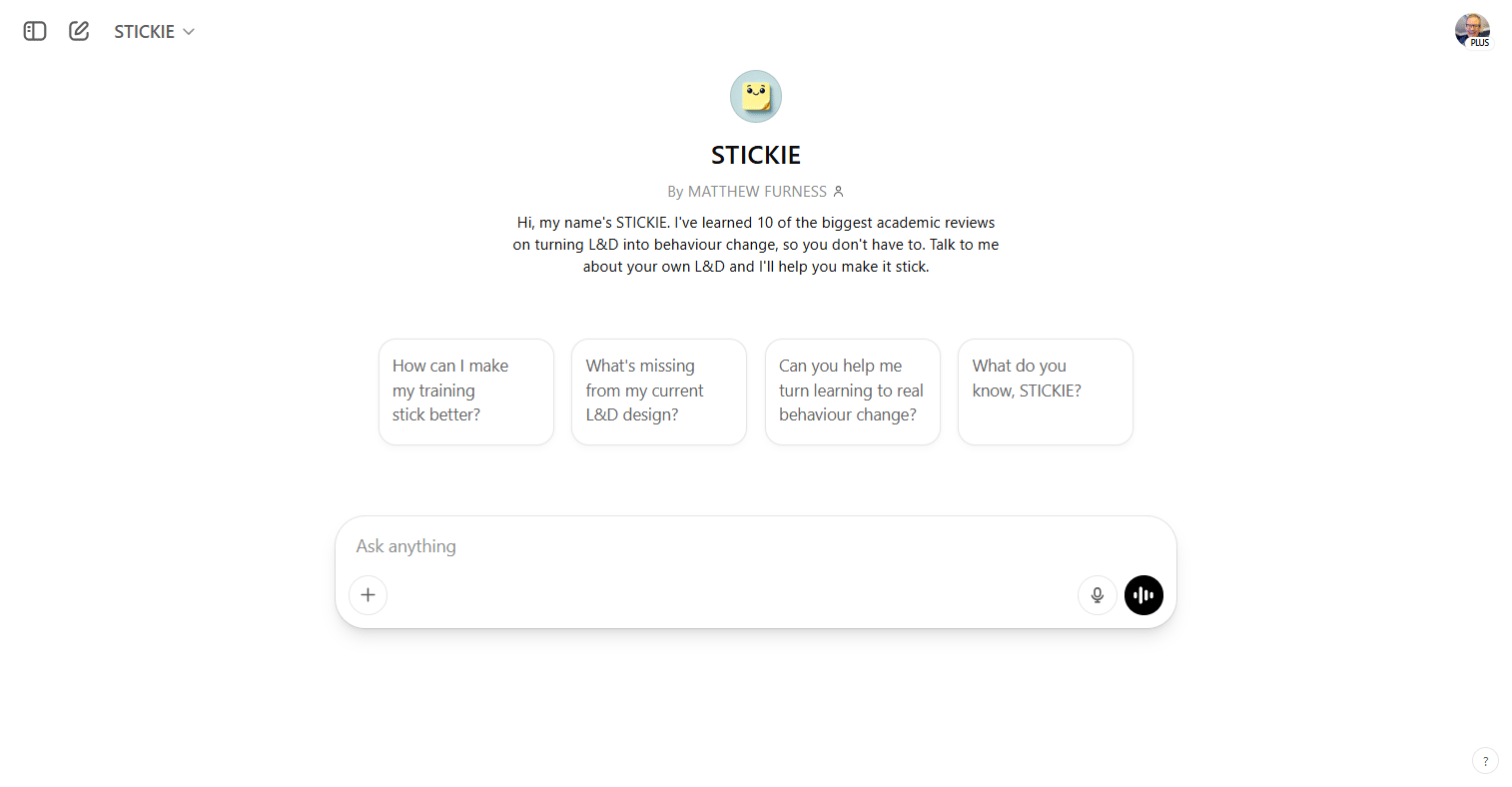The image size is (1512, 787).
Task: Pick 'Can you help me turn learning' suggestion
Action: pyautogui.click(x=853, y=392)
